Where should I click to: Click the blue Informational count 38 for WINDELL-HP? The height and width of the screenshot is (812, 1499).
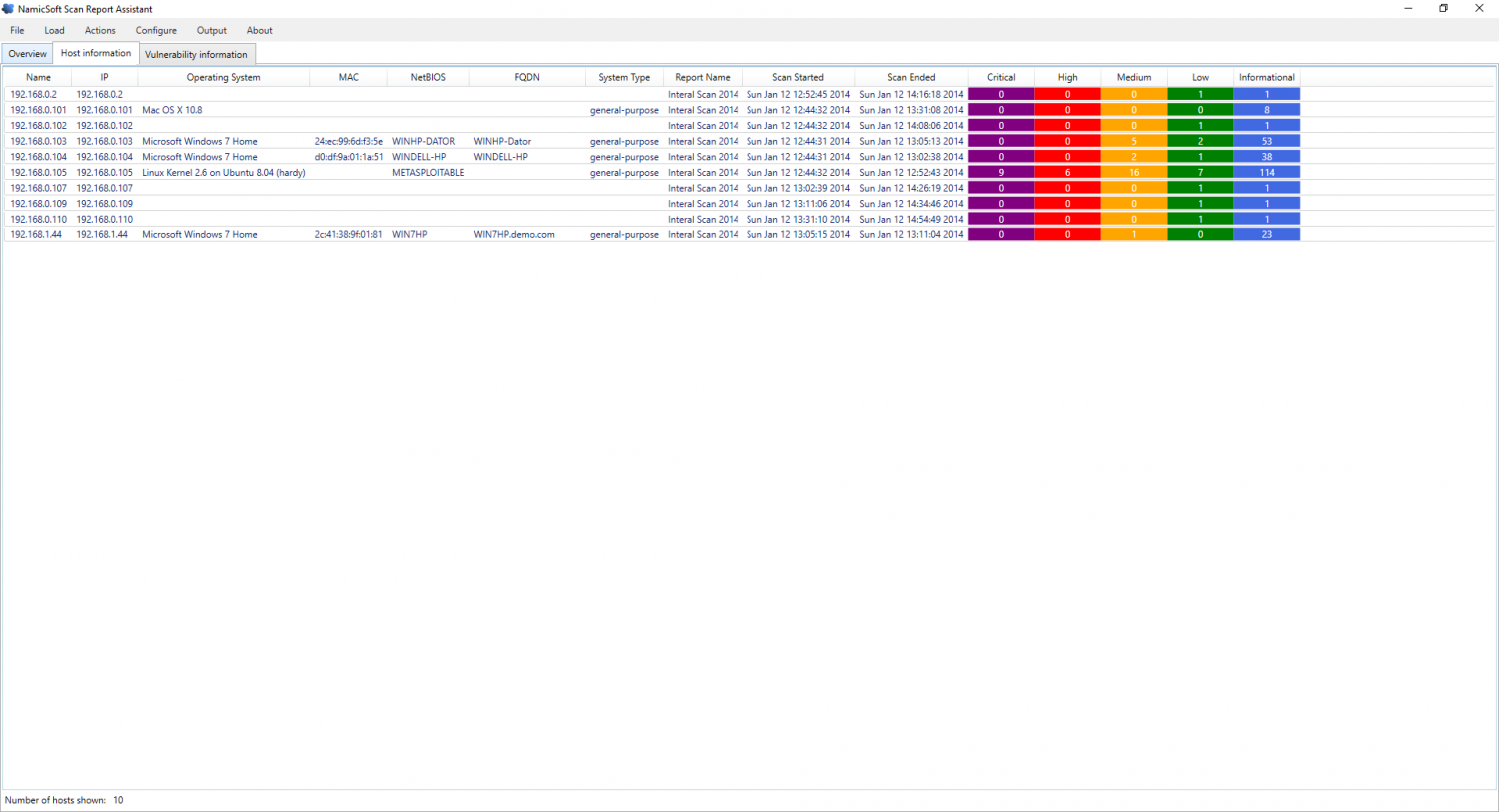click(x=1266, y=157)
